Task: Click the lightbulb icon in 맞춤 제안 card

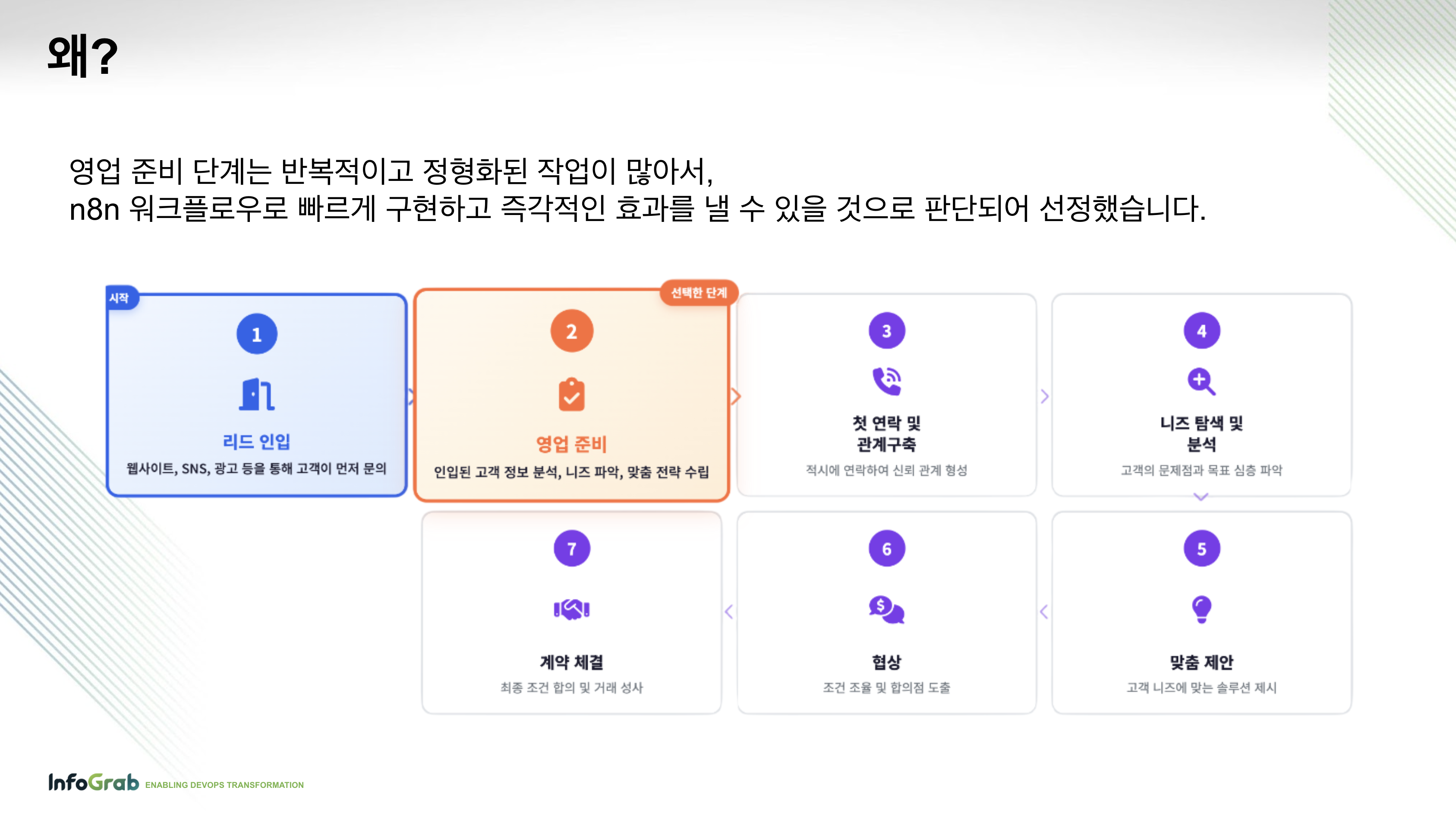Action: tap(1201, 609)
